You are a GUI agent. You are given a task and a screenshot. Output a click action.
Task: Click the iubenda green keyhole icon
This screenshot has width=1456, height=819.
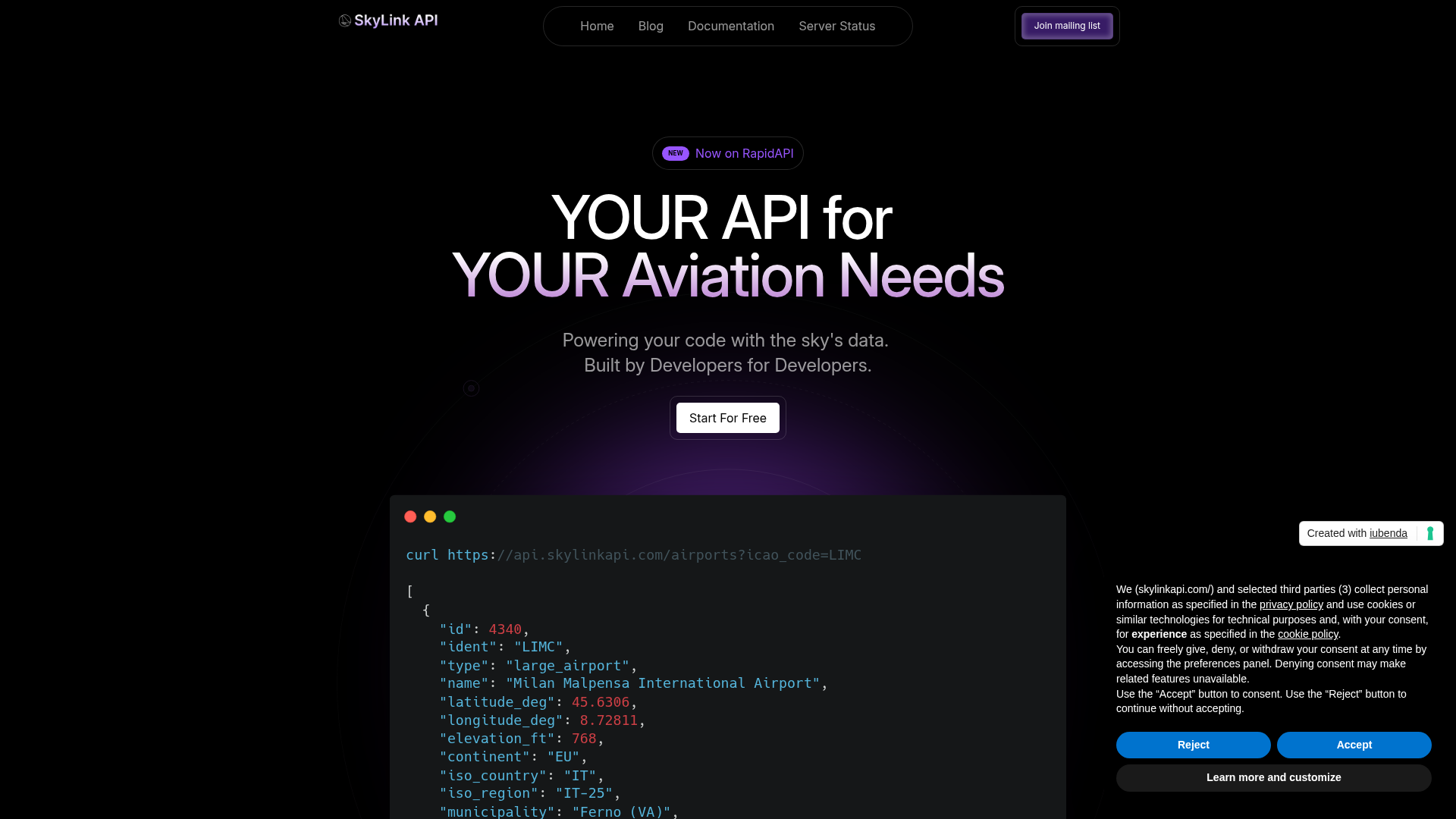(x=1429, y=533)
